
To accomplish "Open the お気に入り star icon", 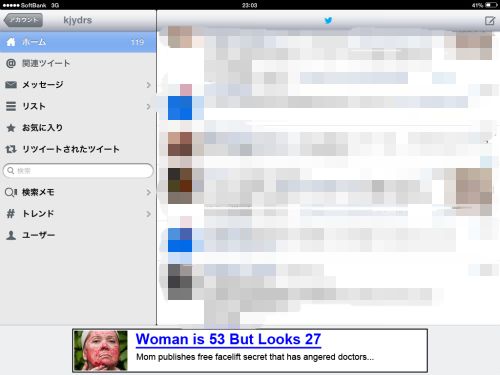I will (x=11, y=128).
